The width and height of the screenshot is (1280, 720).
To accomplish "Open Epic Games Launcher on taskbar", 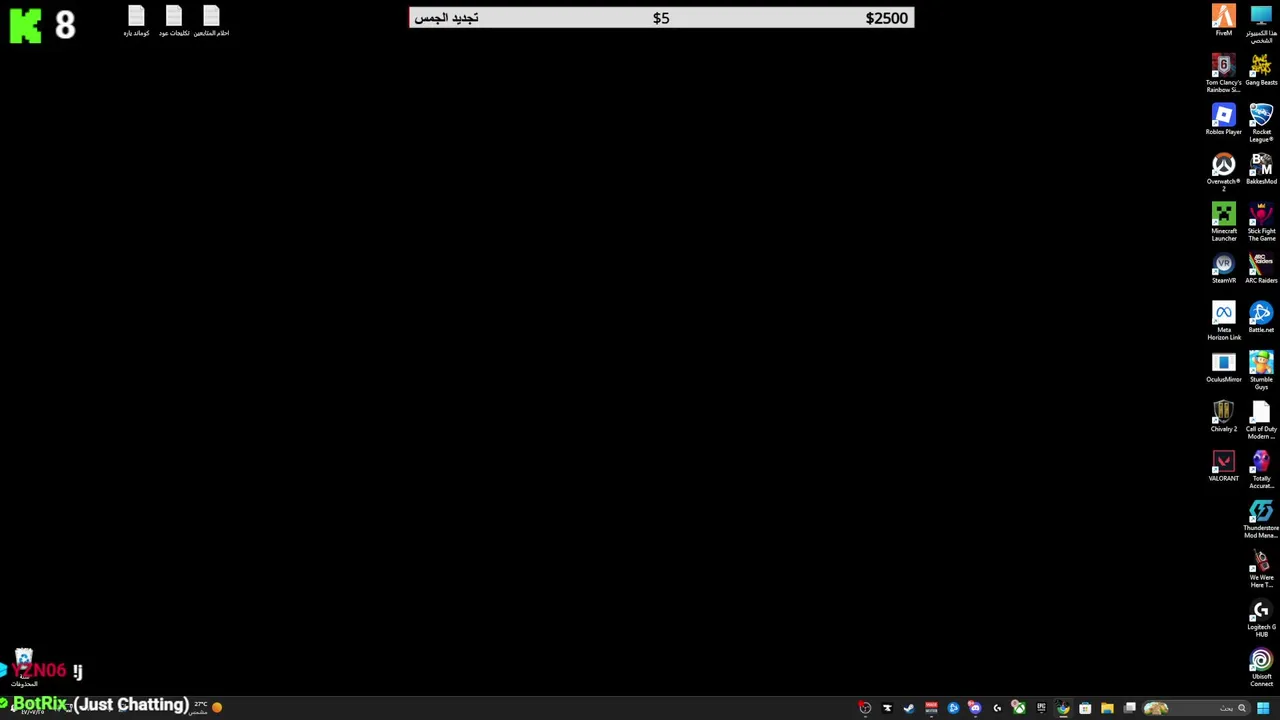I will (x=1041, y=708).
